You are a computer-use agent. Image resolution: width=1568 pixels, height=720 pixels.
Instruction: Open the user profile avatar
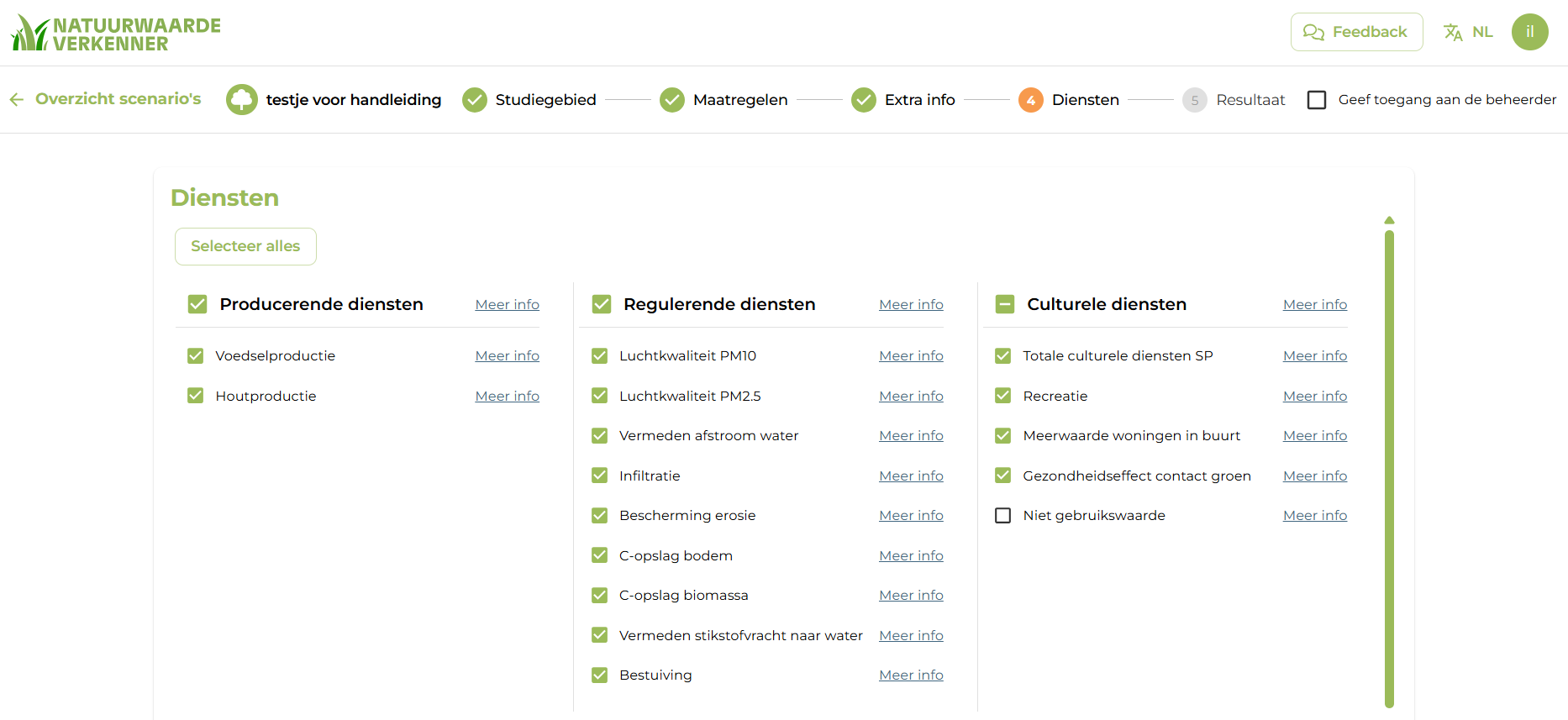1529,32
